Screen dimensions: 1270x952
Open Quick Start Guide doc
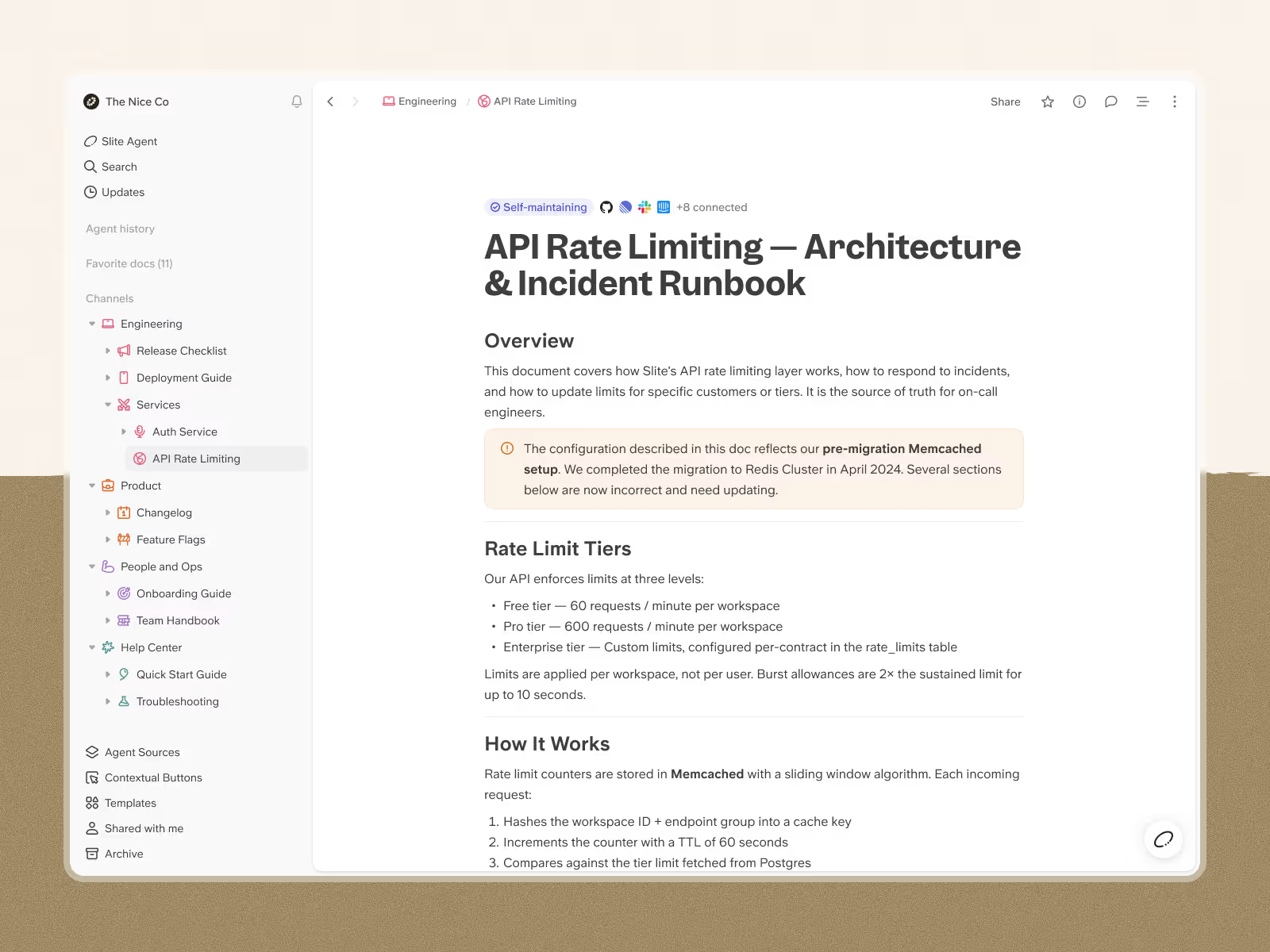[182, 674]
